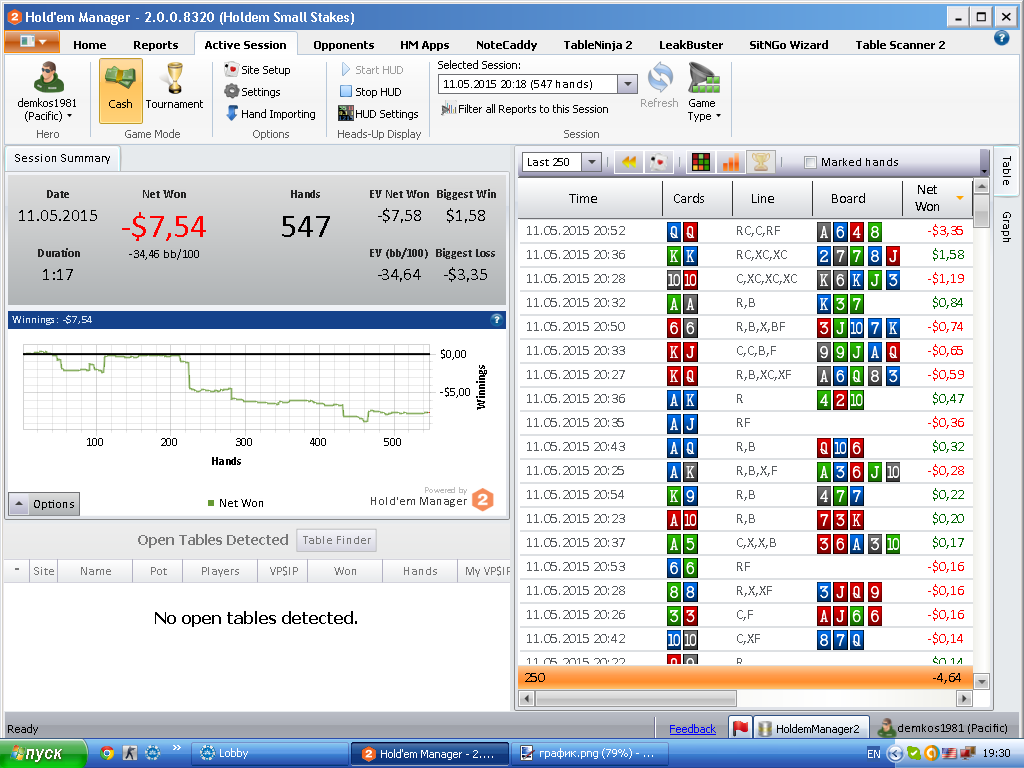The height and width of the screenshot is (768, 1024).
Task: Click Filter all Reports to this Session
Action: (x=525, y=109)
